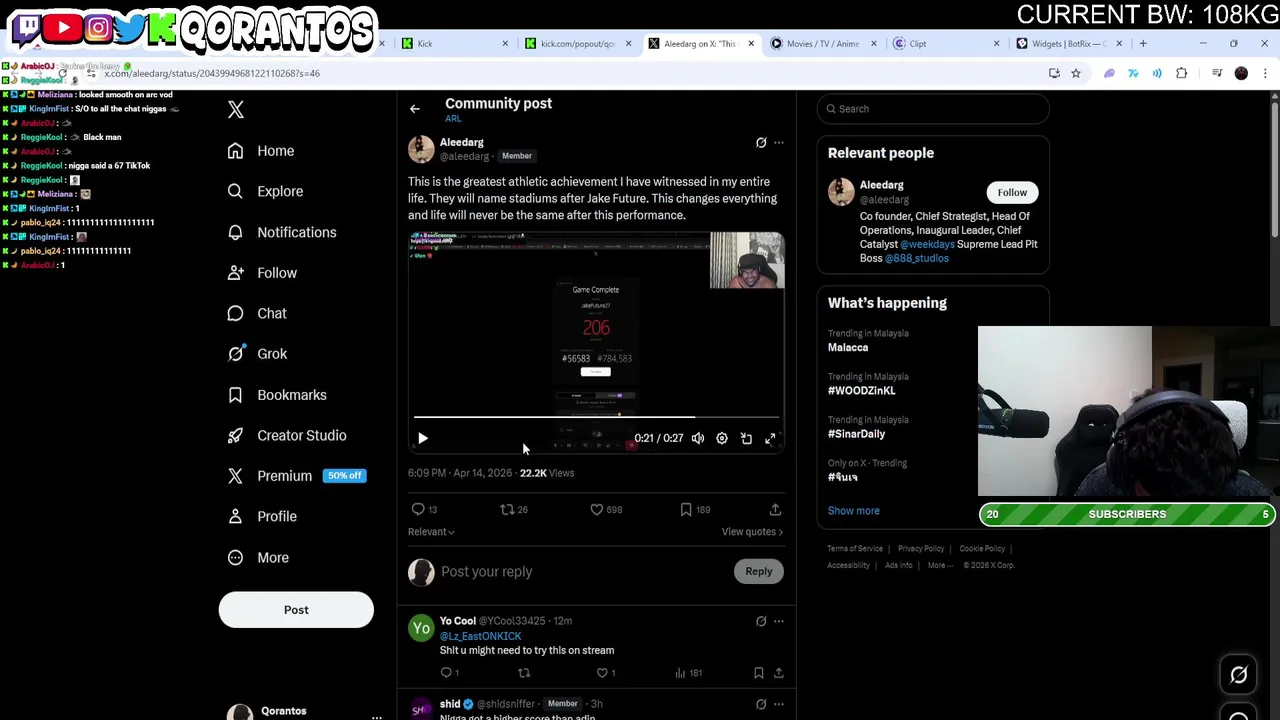This screenshot has height=720, width=1280.
Task: Open Premium 50% off in the sidebar
Action: [296, 476]
